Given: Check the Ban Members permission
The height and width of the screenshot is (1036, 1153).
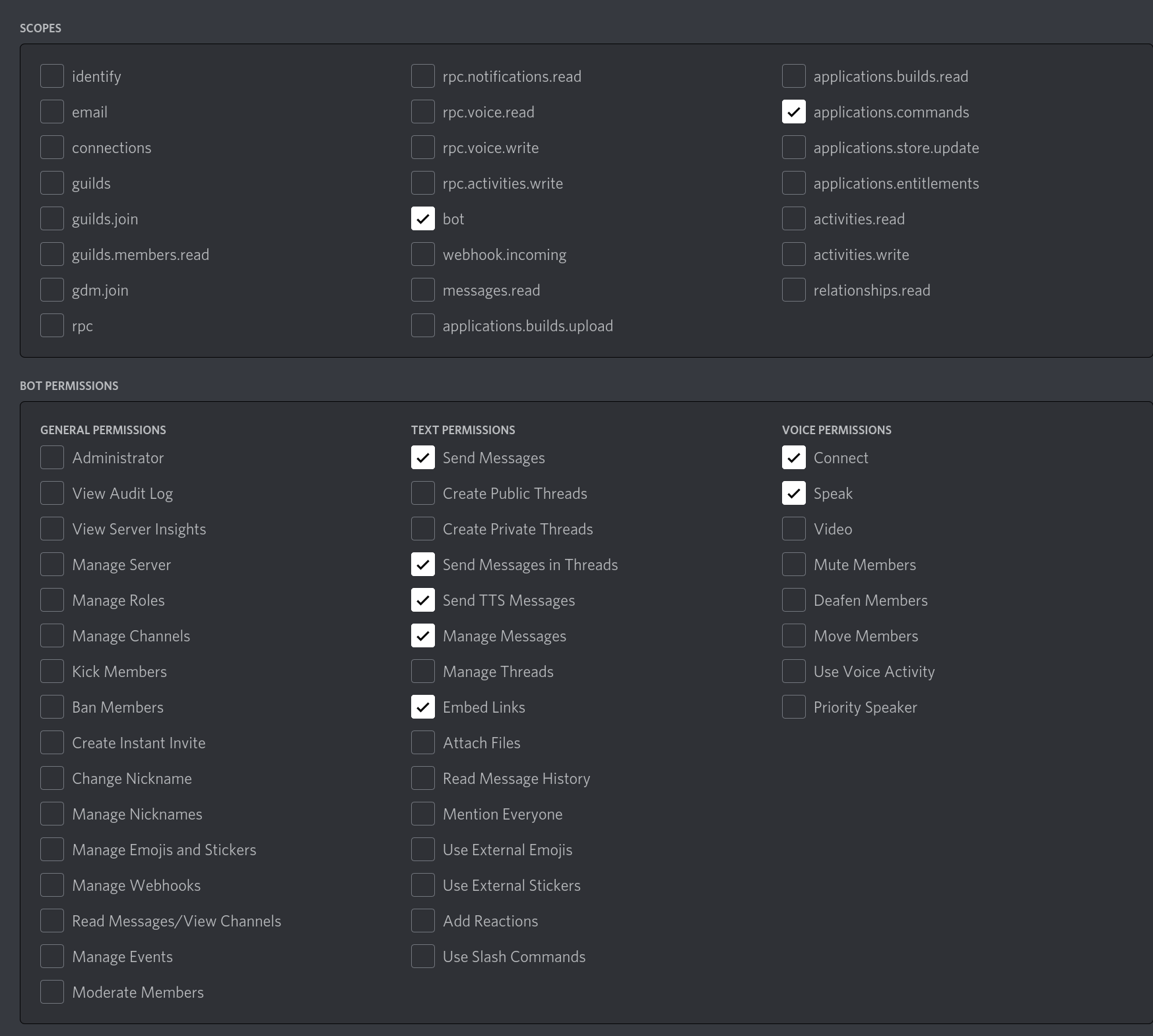Looking at the screenshot, I should 52,707.
